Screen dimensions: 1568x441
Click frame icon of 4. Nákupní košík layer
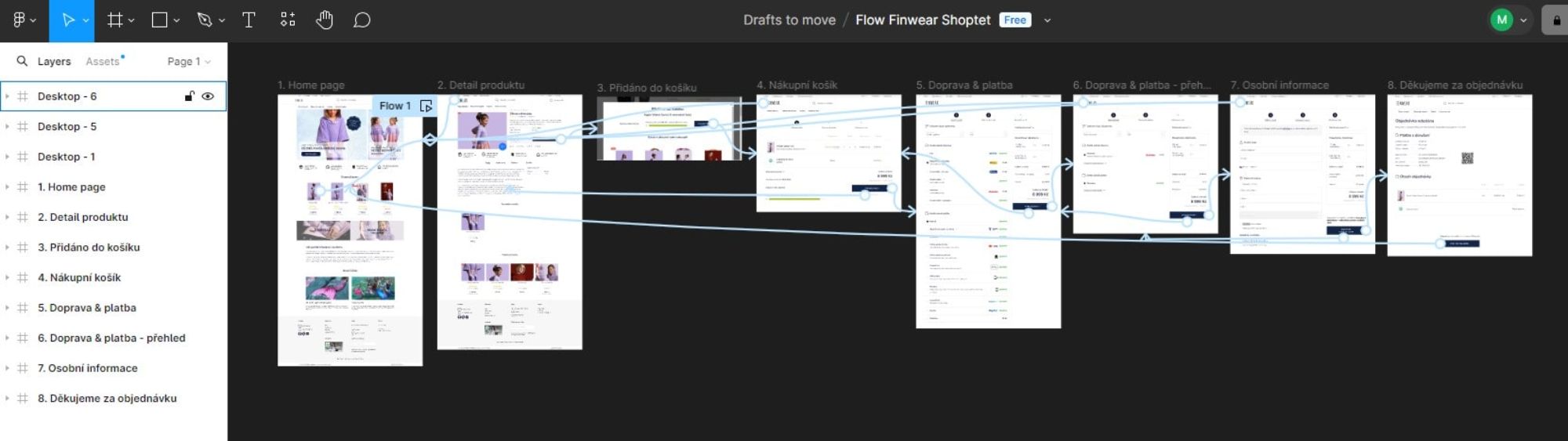tap(23, 277)
